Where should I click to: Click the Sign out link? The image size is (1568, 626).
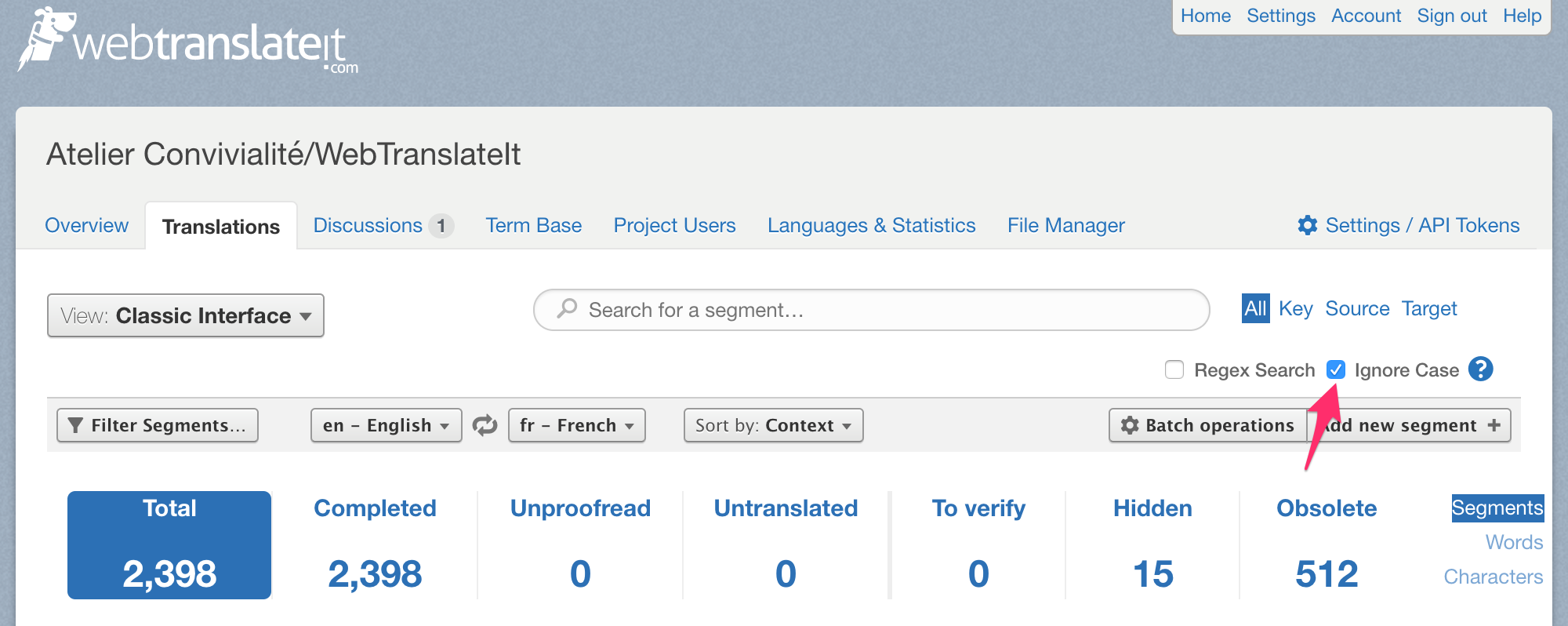coord(1452,16)
